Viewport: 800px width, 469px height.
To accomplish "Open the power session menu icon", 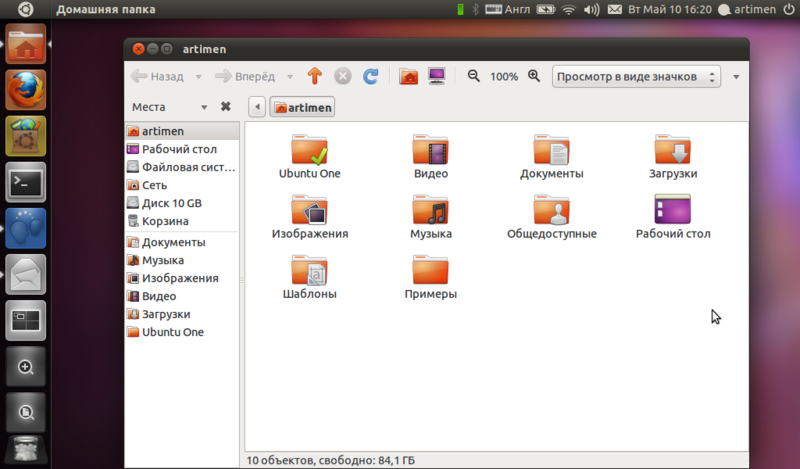I will pyautogui.click(x=789, y=9).
